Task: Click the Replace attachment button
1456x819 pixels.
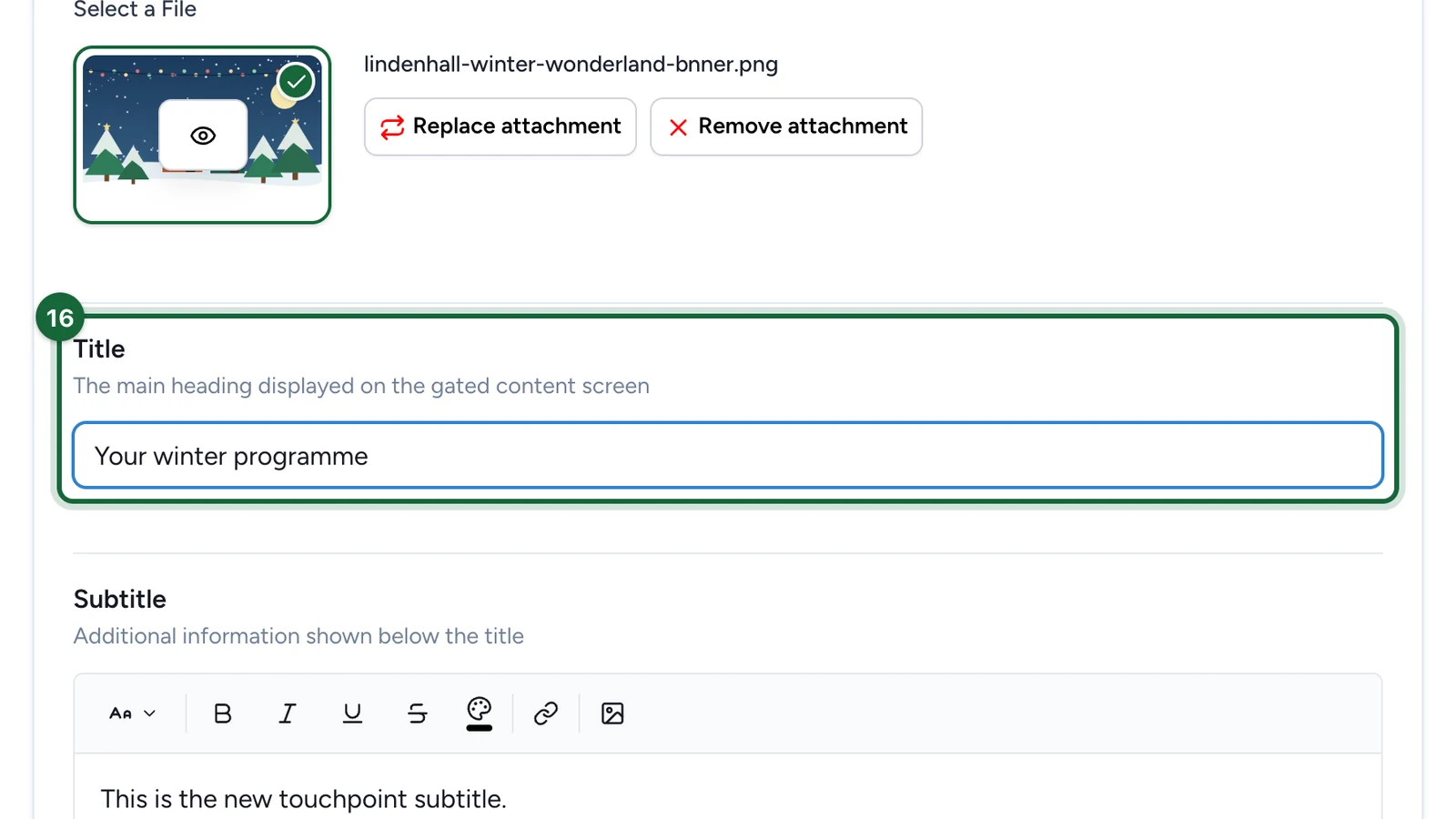Action: (500, 126)
